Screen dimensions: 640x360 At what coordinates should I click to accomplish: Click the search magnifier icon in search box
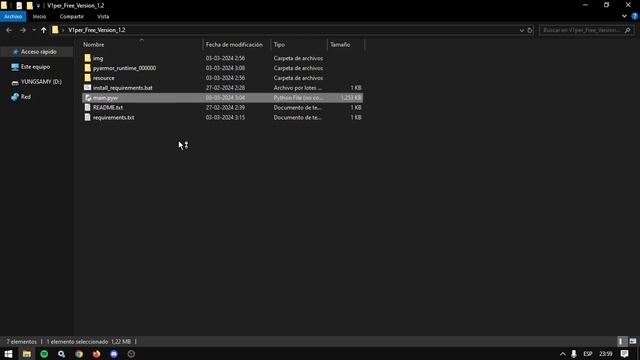[627, 30]
